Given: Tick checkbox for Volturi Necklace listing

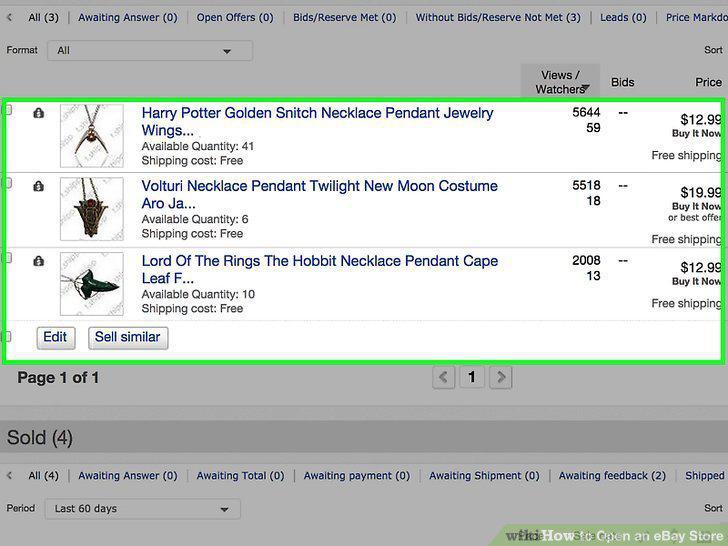Looking at the screenshot, I should pos(7,183).
